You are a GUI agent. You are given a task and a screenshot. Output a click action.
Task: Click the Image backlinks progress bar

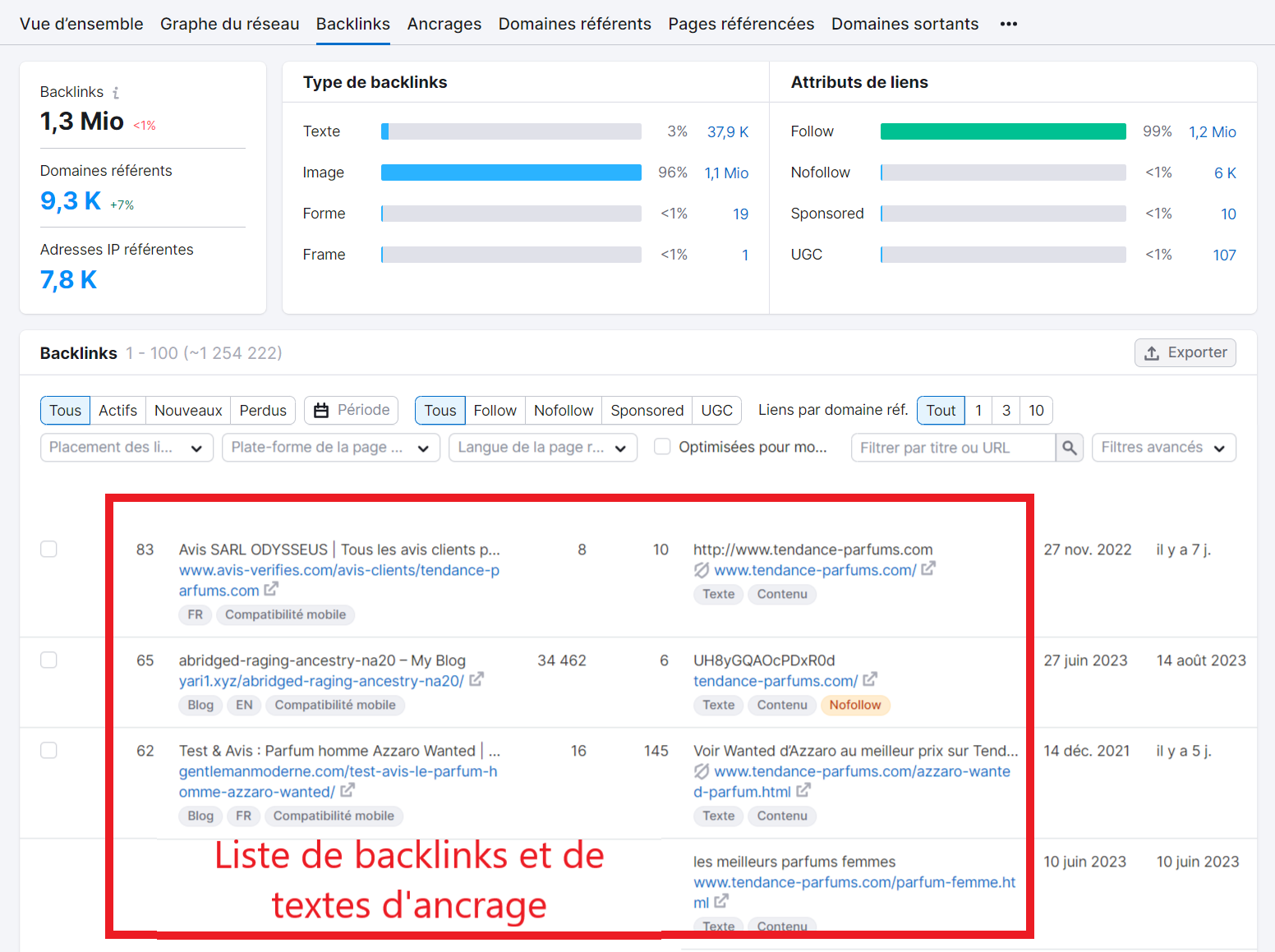[x=510, y=172]
